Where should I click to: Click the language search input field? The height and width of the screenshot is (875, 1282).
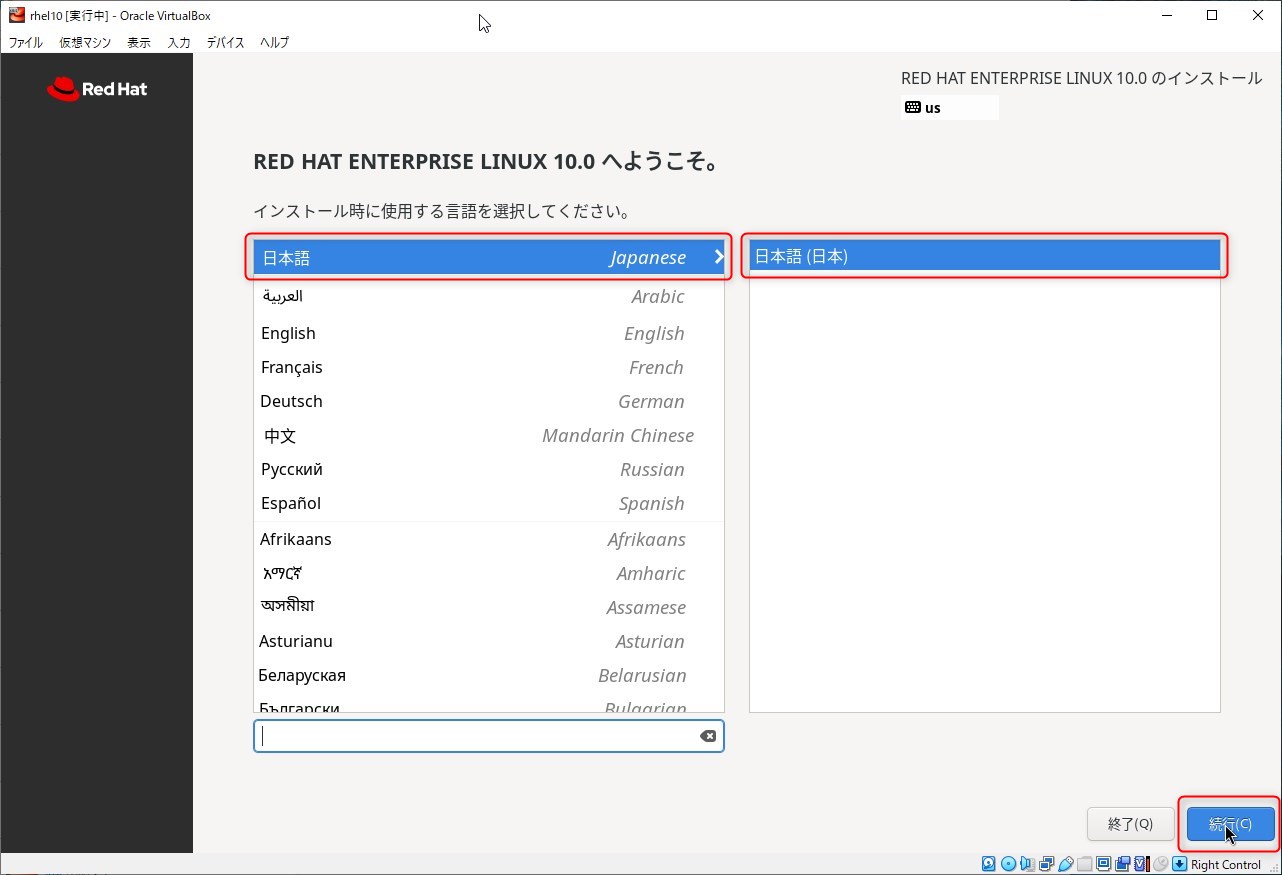tap(475, 736)
